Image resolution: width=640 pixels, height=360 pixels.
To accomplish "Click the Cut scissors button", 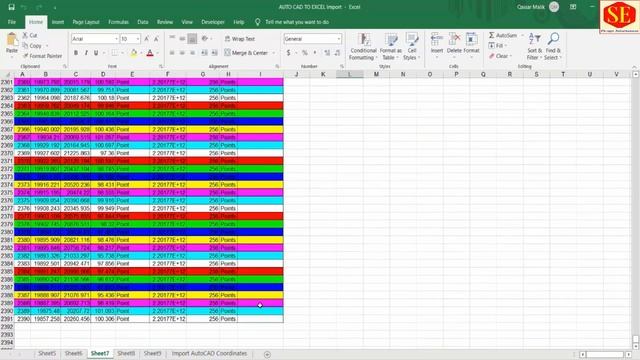I will tap(30, 36).
